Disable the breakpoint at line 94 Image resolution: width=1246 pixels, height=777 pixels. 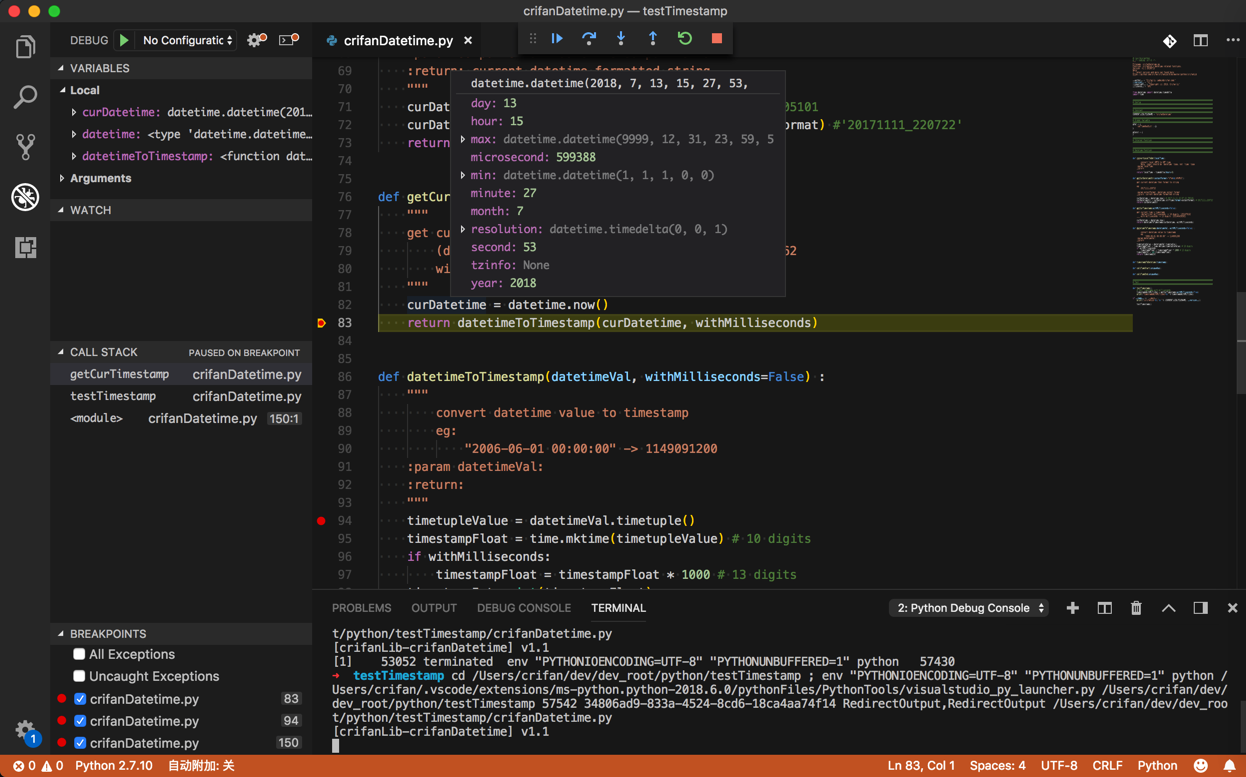[x=80, y=721]
